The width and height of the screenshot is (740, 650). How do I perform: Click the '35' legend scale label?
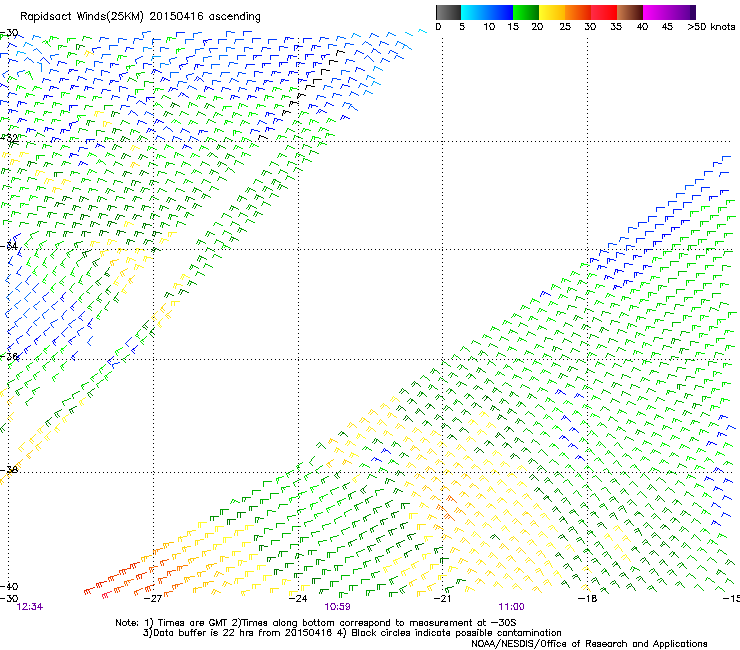coord(616,27)
